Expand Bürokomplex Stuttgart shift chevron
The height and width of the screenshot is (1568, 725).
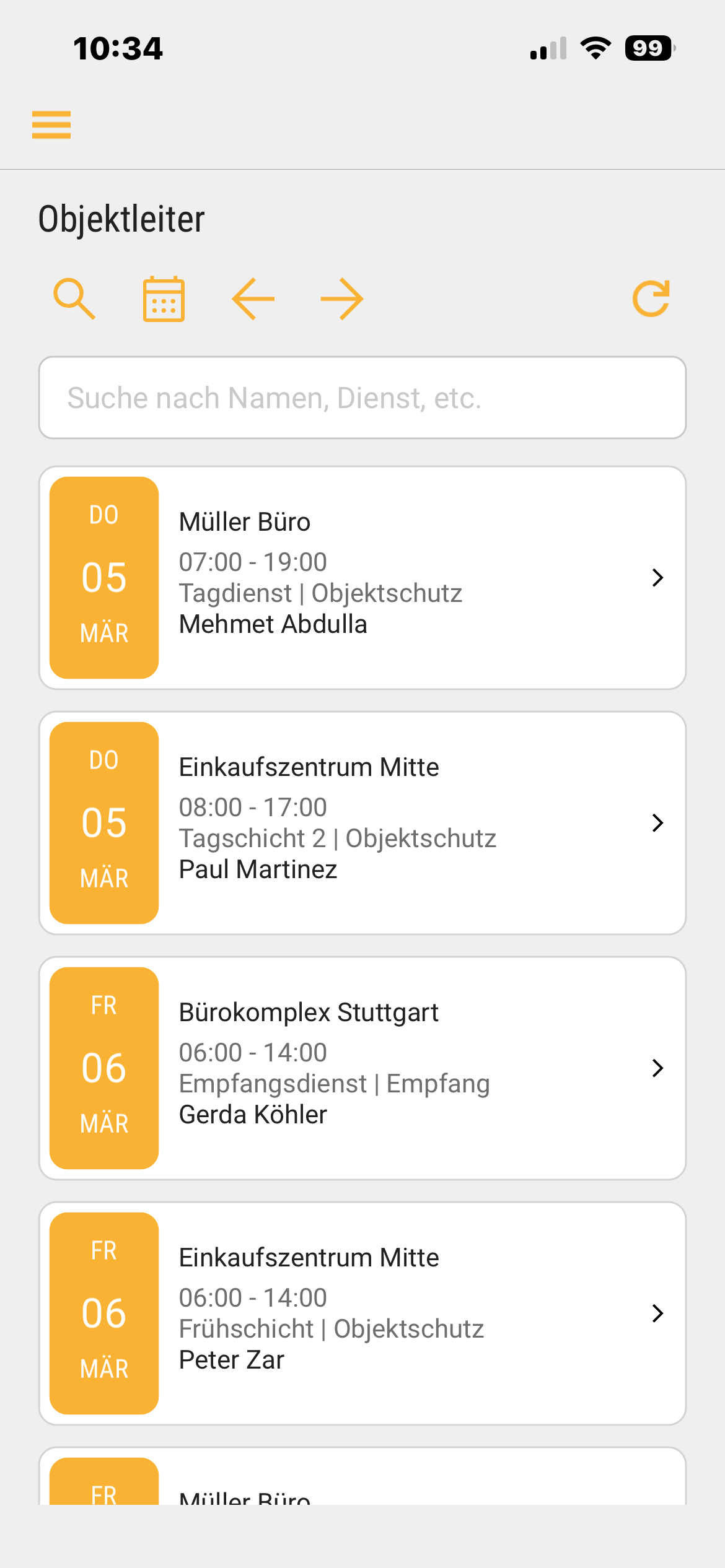pos(657,1068)
